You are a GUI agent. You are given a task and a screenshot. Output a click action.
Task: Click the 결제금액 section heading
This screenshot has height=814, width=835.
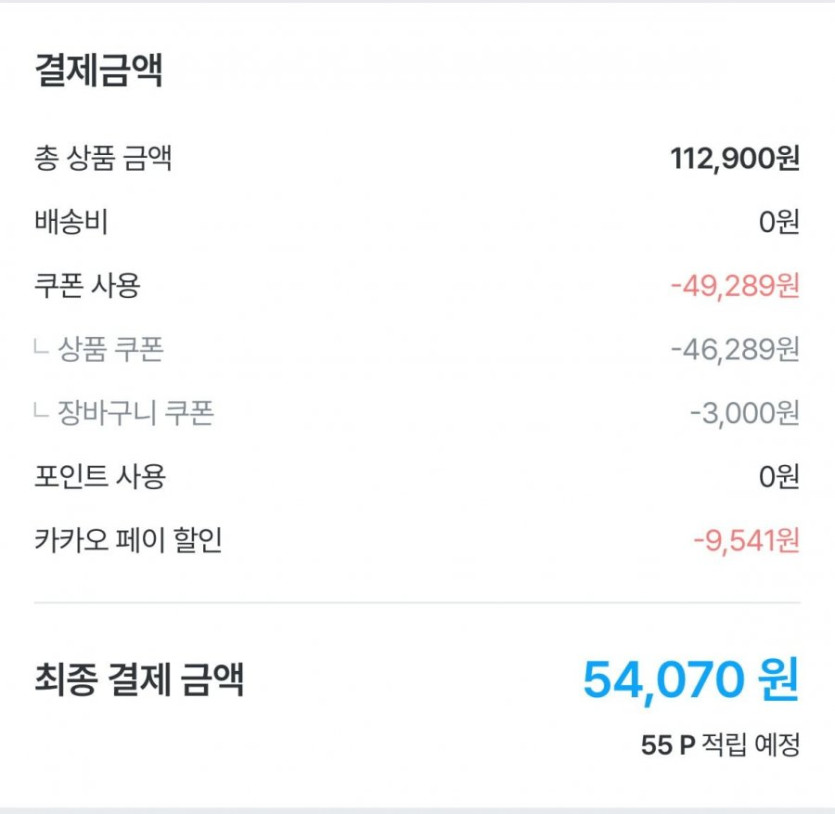(x=99, y=72)
